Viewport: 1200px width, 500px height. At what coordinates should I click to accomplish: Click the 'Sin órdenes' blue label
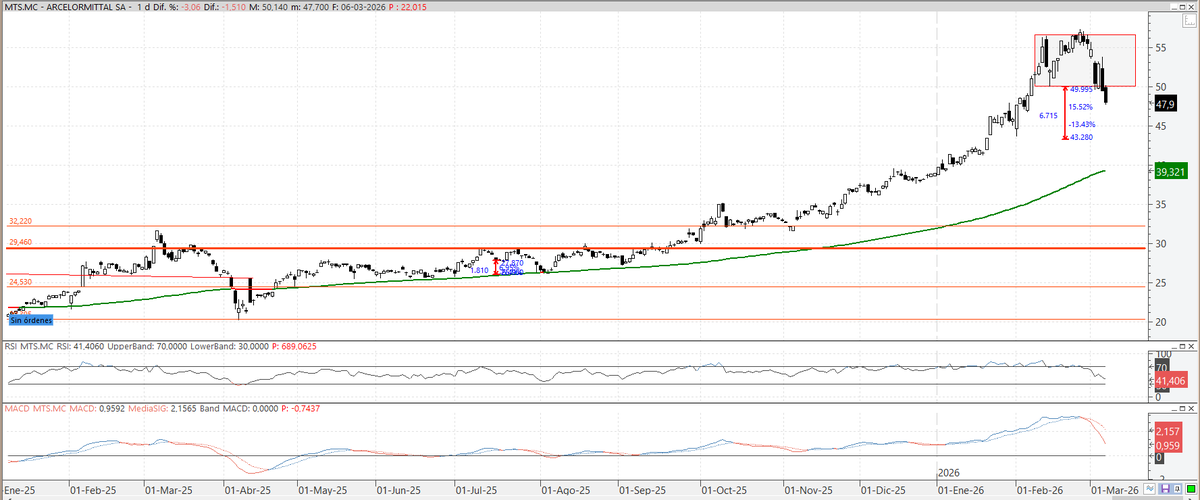tap(32, 319)
